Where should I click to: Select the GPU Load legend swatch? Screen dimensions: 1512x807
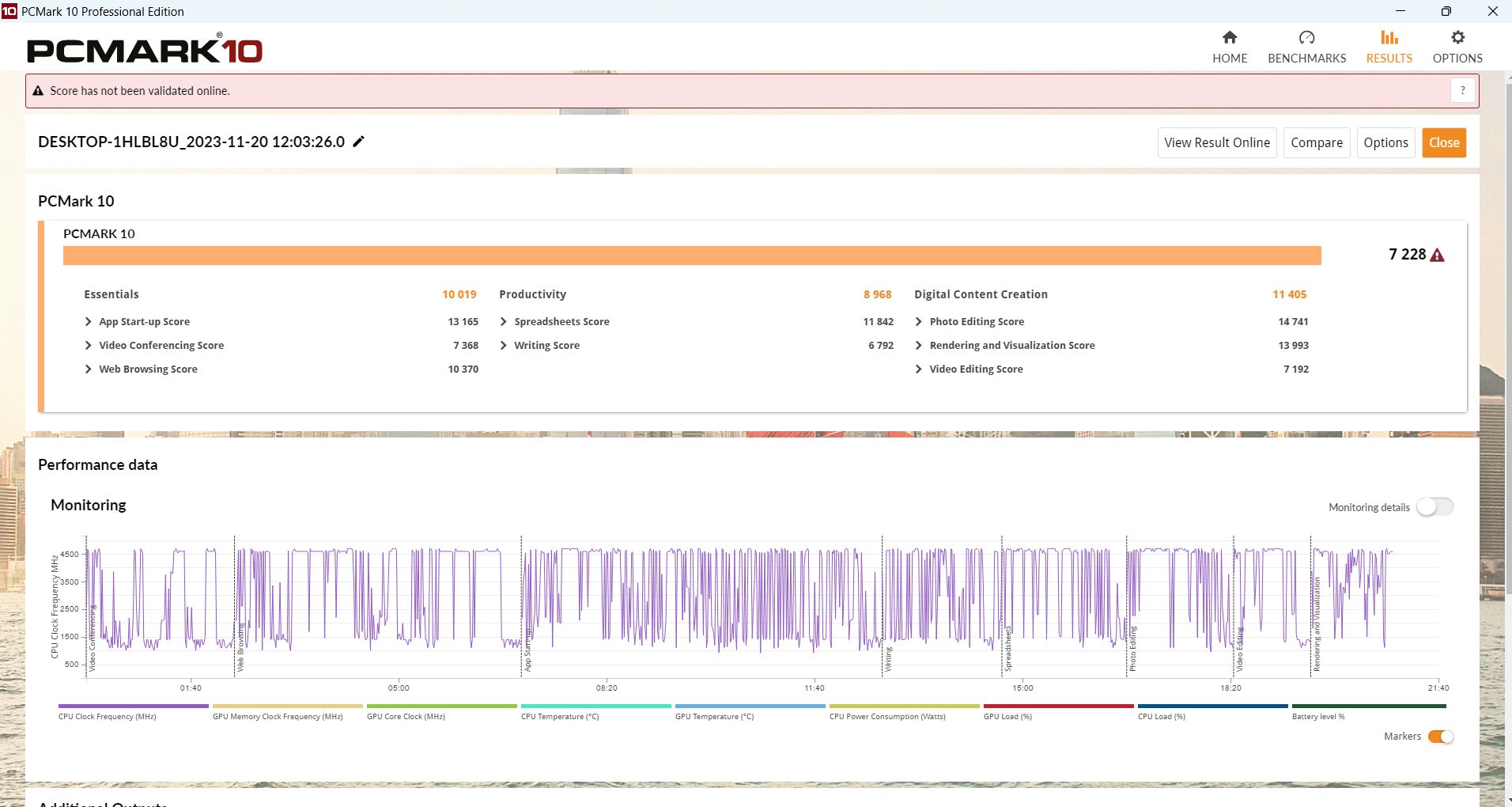coord(1058,706)
